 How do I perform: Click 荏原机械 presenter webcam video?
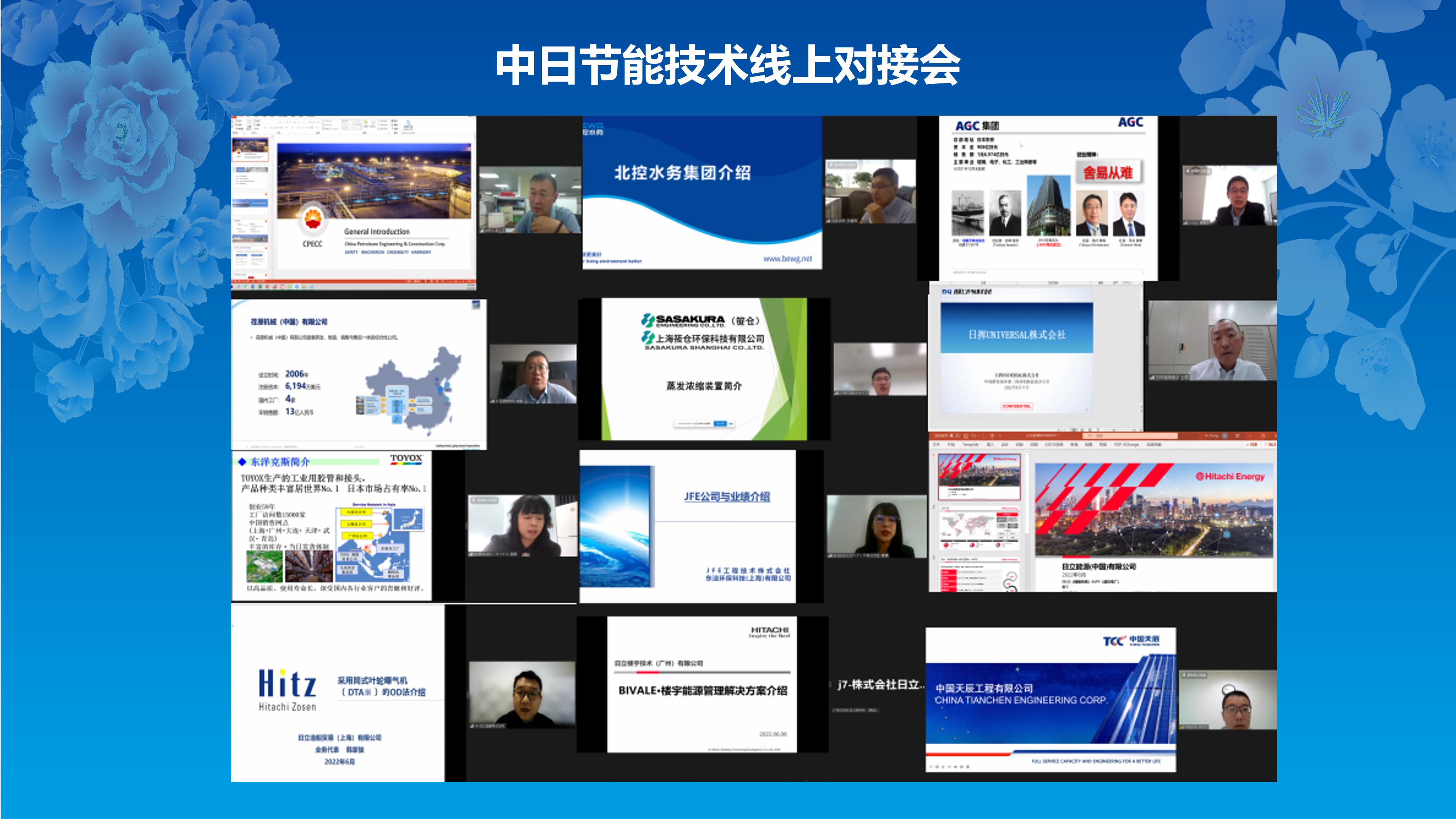[533, 373]
